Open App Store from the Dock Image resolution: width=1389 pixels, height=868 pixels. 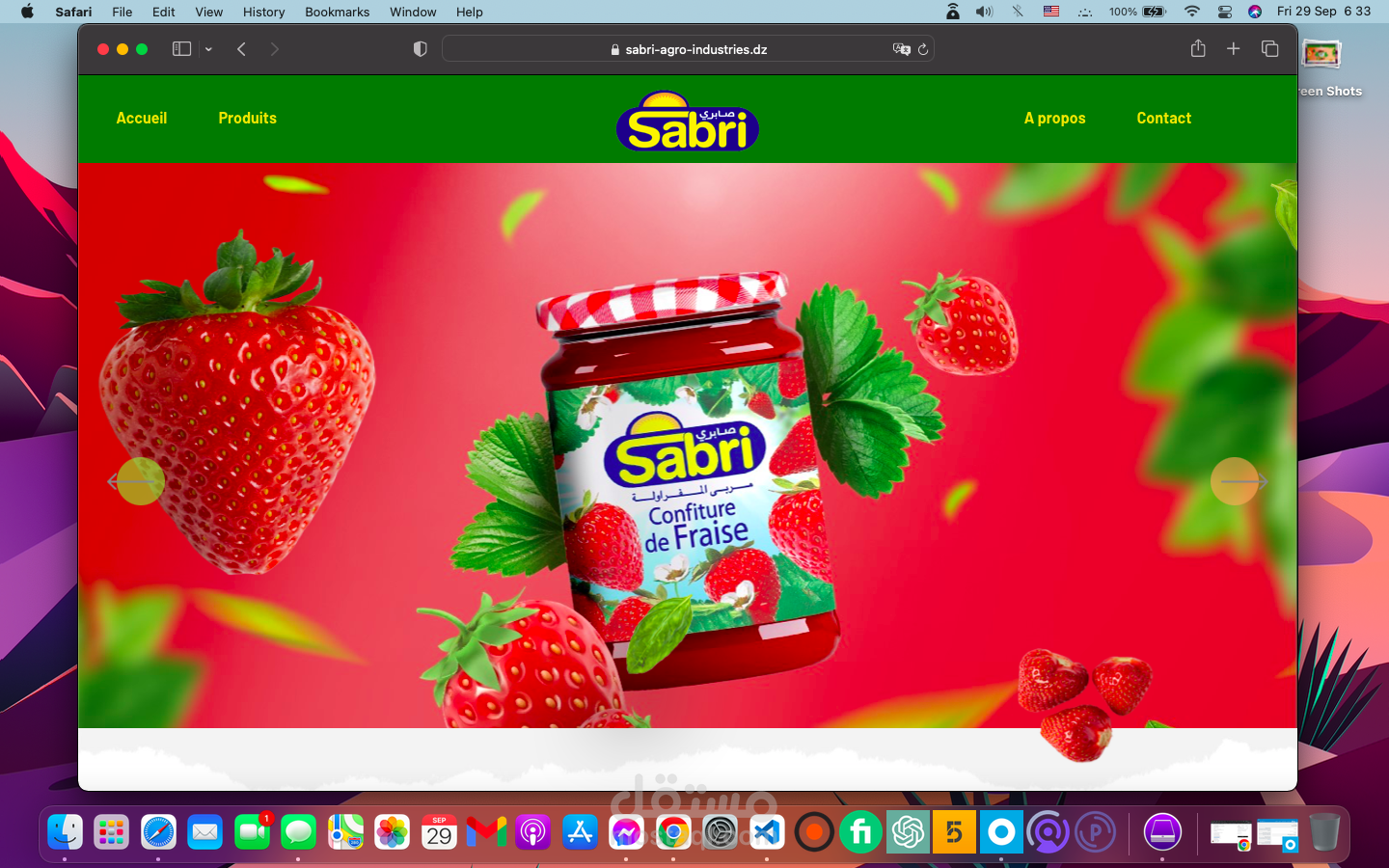pyautogui.click(x=580, y=832)
